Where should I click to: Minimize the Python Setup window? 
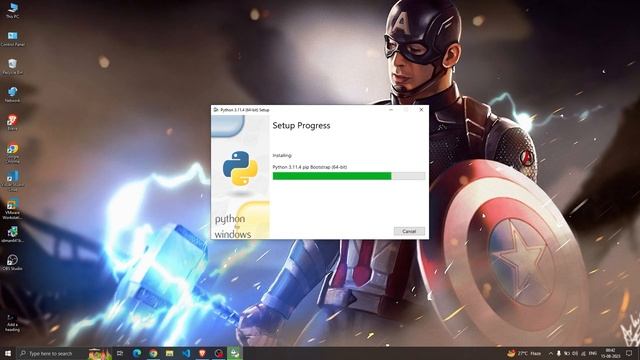point(391,109)
